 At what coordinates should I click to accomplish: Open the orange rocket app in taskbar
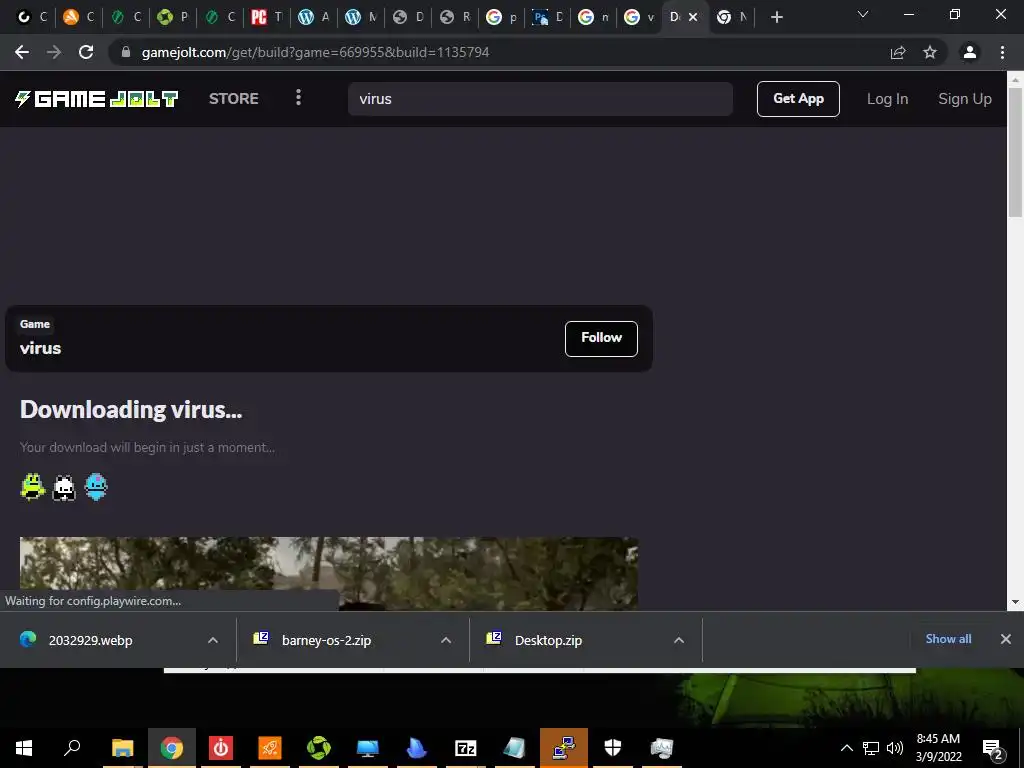tap(270, 748)
